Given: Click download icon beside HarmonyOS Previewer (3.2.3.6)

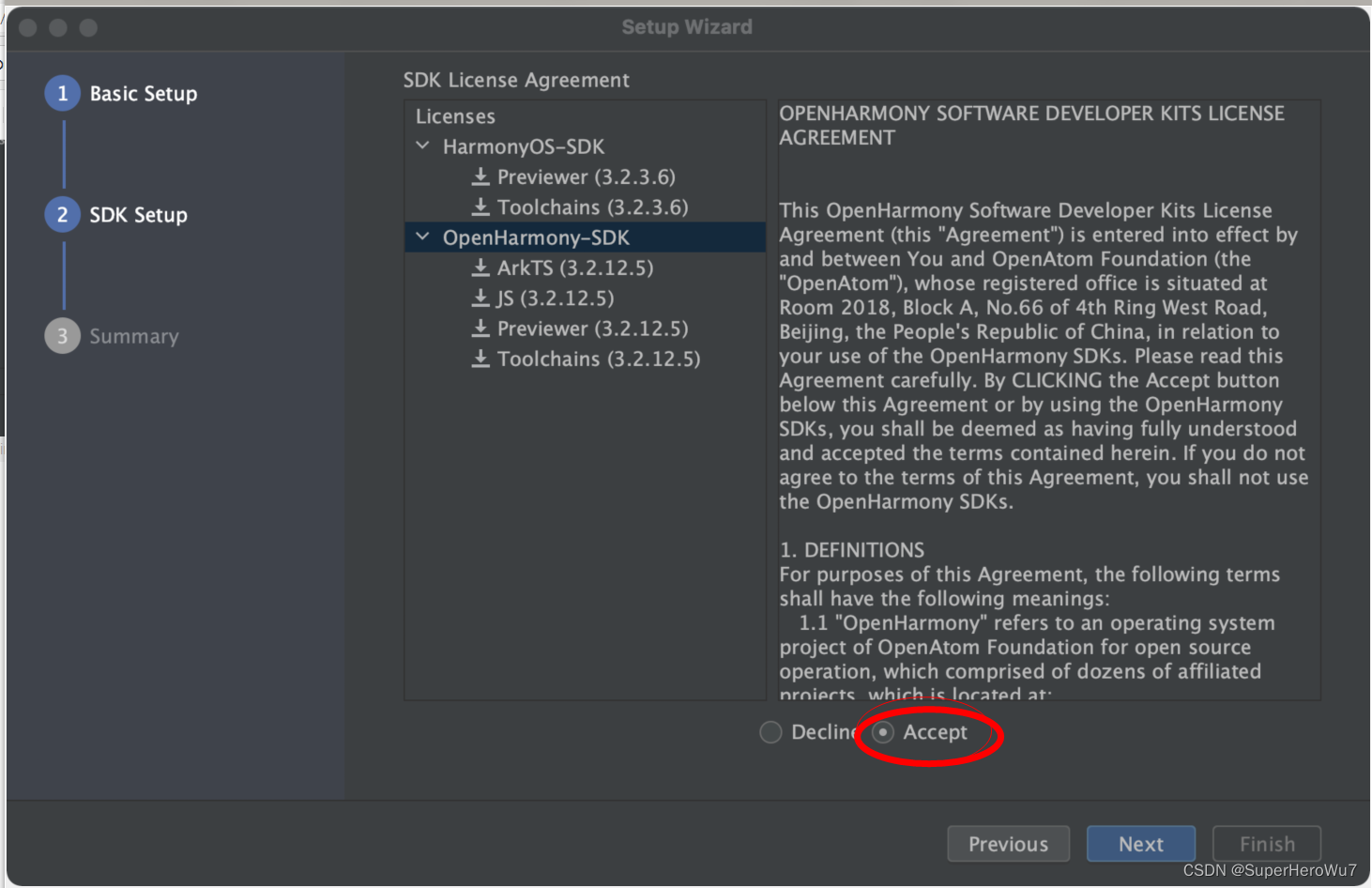Looking at the screenshot, I should click(480, 176).
